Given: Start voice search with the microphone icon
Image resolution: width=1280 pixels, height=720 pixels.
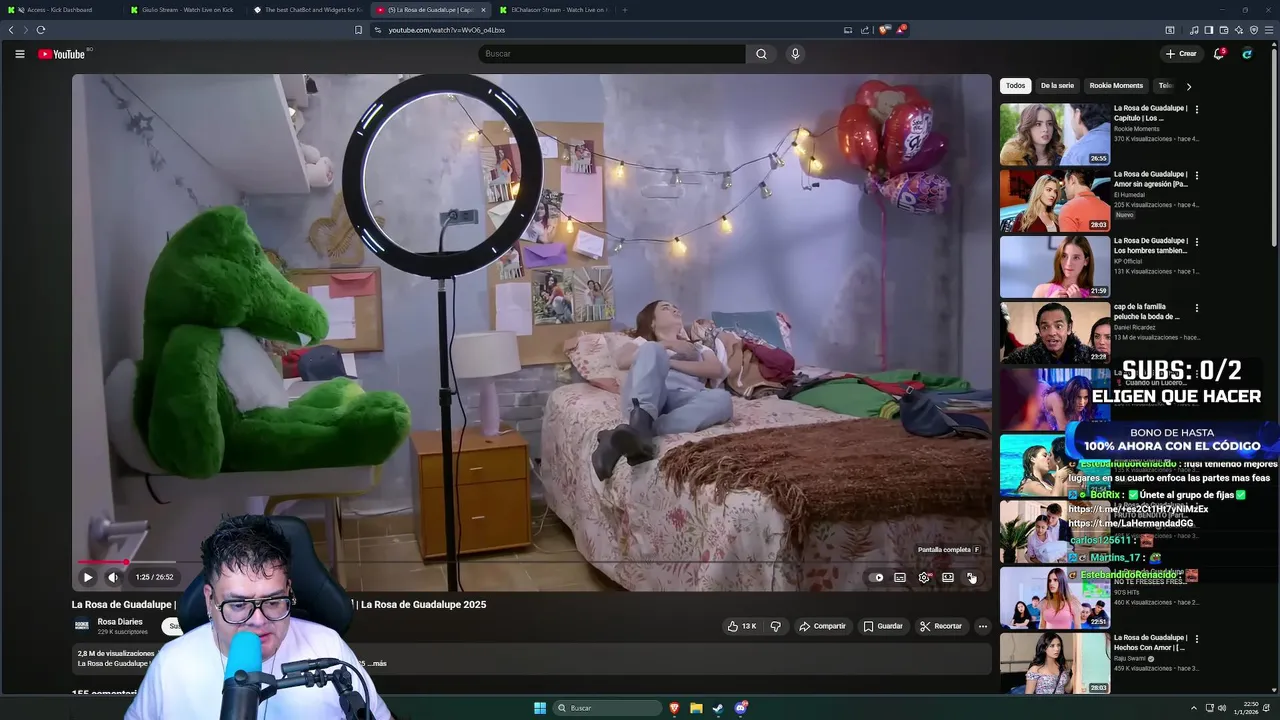Looking at the screenshot, I should click(795, 54).
